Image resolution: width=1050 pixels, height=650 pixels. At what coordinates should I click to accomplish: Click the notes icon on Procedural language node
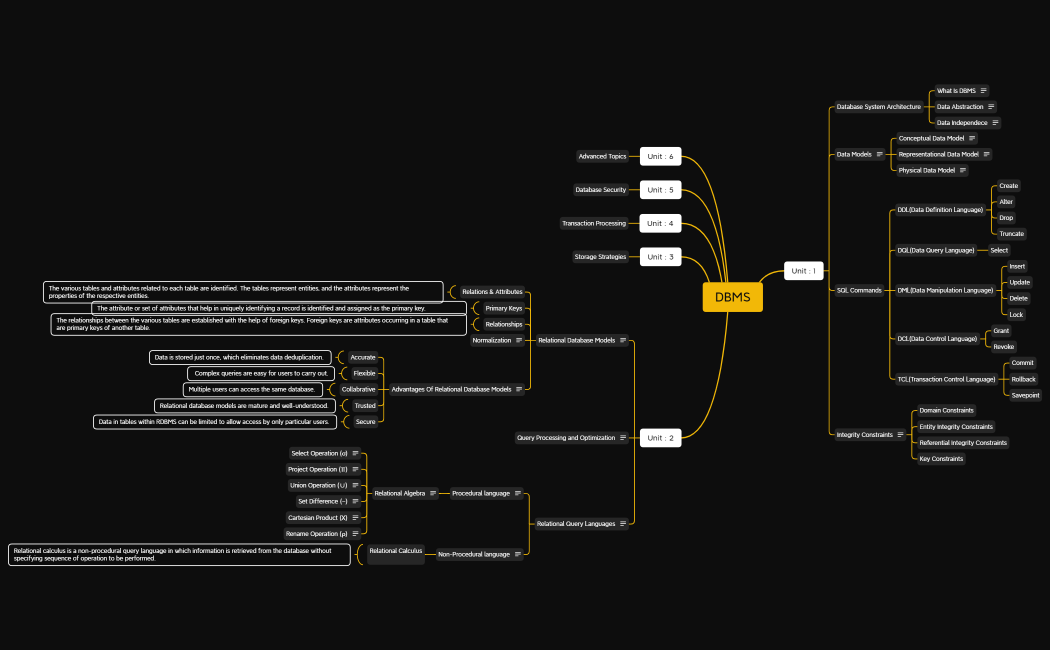point(517,494)
